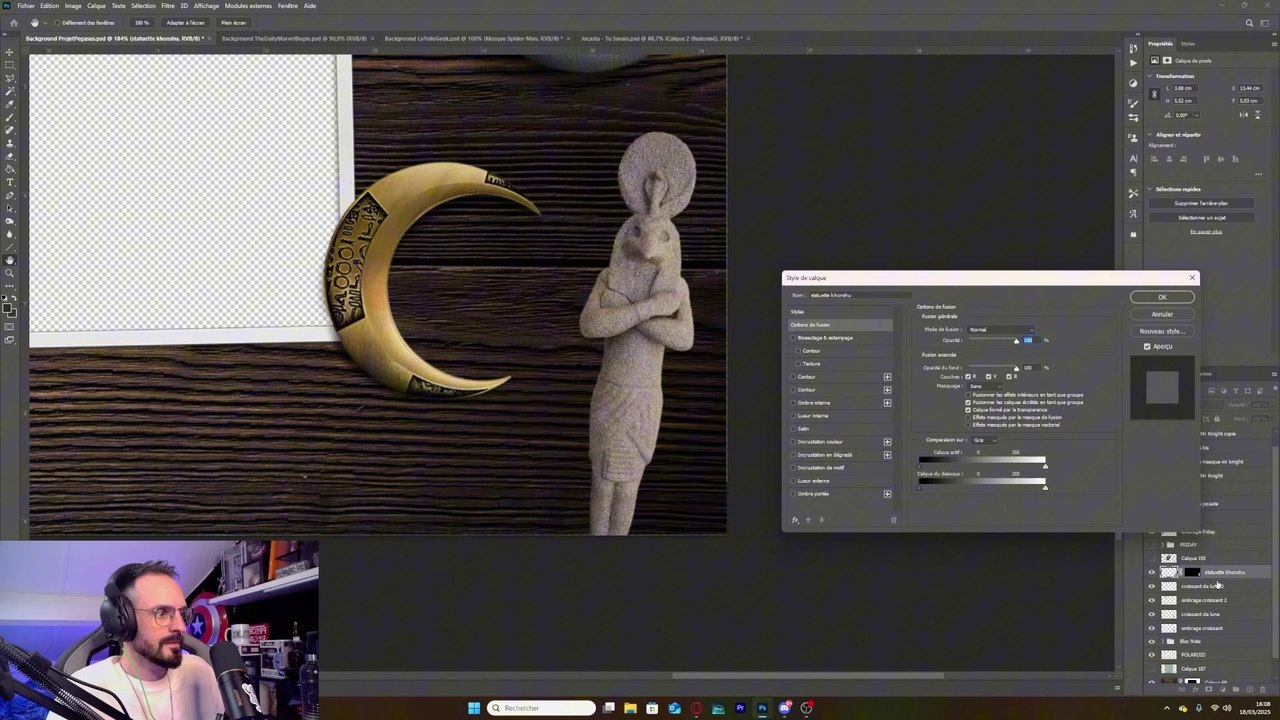Open Premiere Pro from the Windows taskbar
This screenshot has width=1280, height=720.
(x=740, y=708)
